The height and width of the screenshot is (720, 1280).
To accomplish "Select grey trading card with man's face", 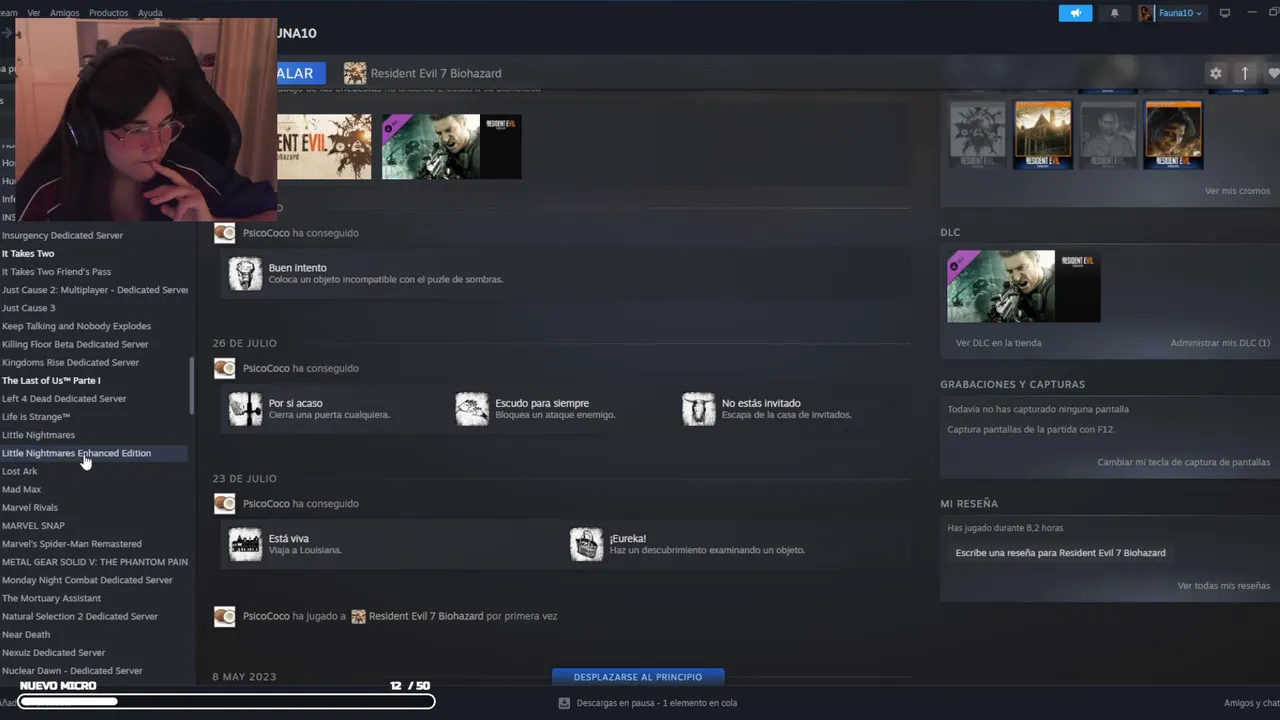I will (x=1108, y=134).
